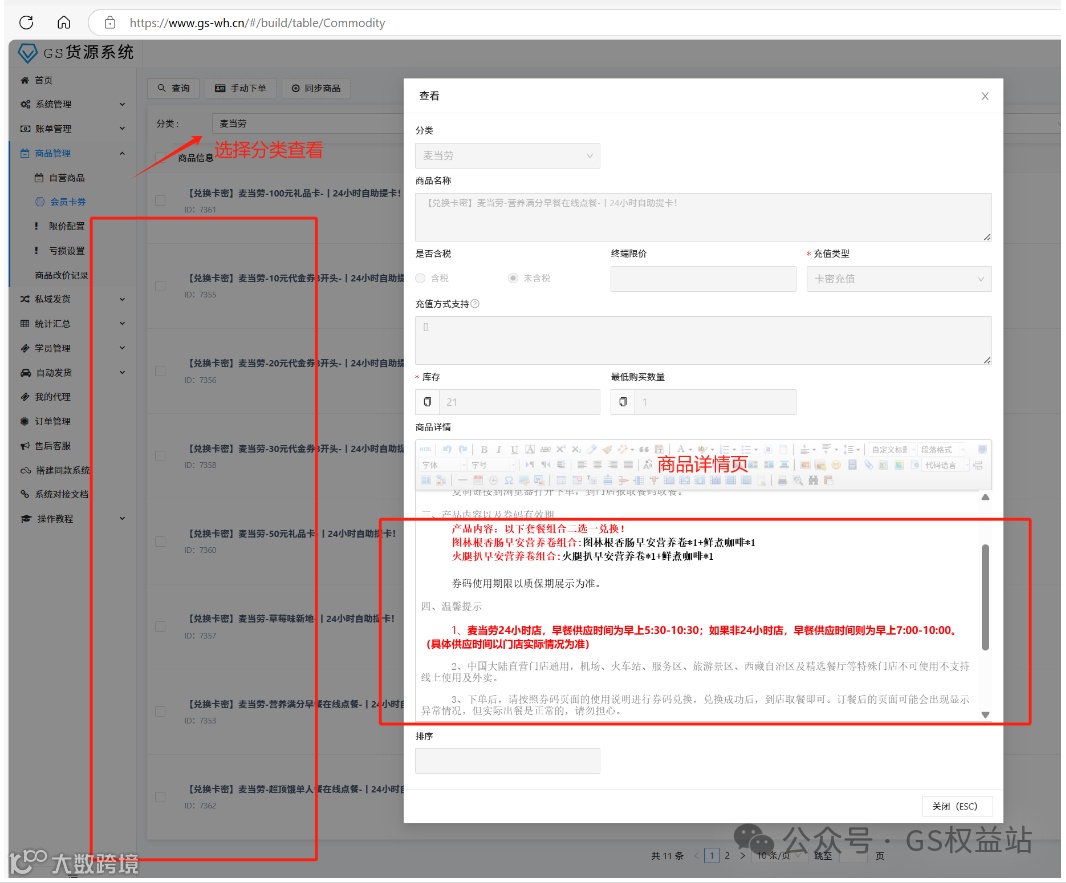Go to page 2 in pagination

tap(727, 856)
